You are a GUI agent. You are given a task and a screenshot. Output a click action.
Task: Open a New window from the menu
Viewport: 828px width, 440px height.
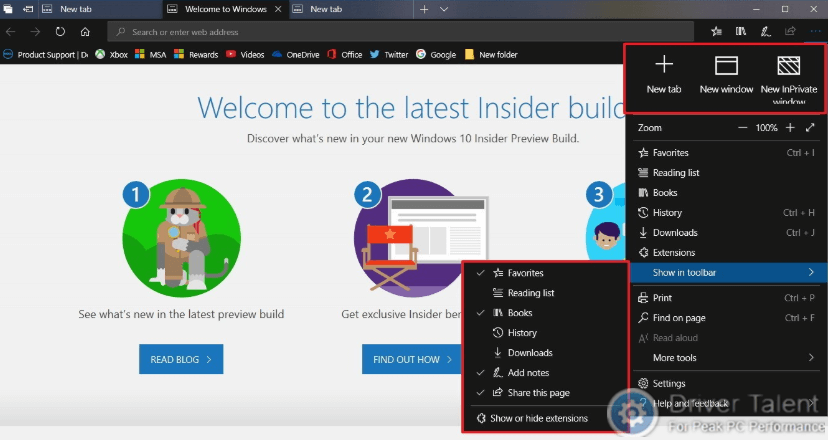click(x=726, y=76)
